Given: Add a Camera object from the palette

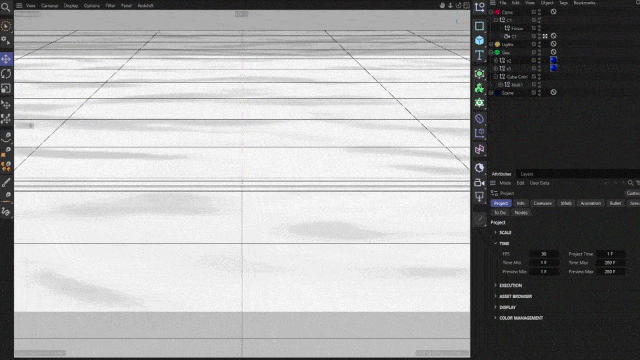Looking at the screenshot, I should (480, 182).
